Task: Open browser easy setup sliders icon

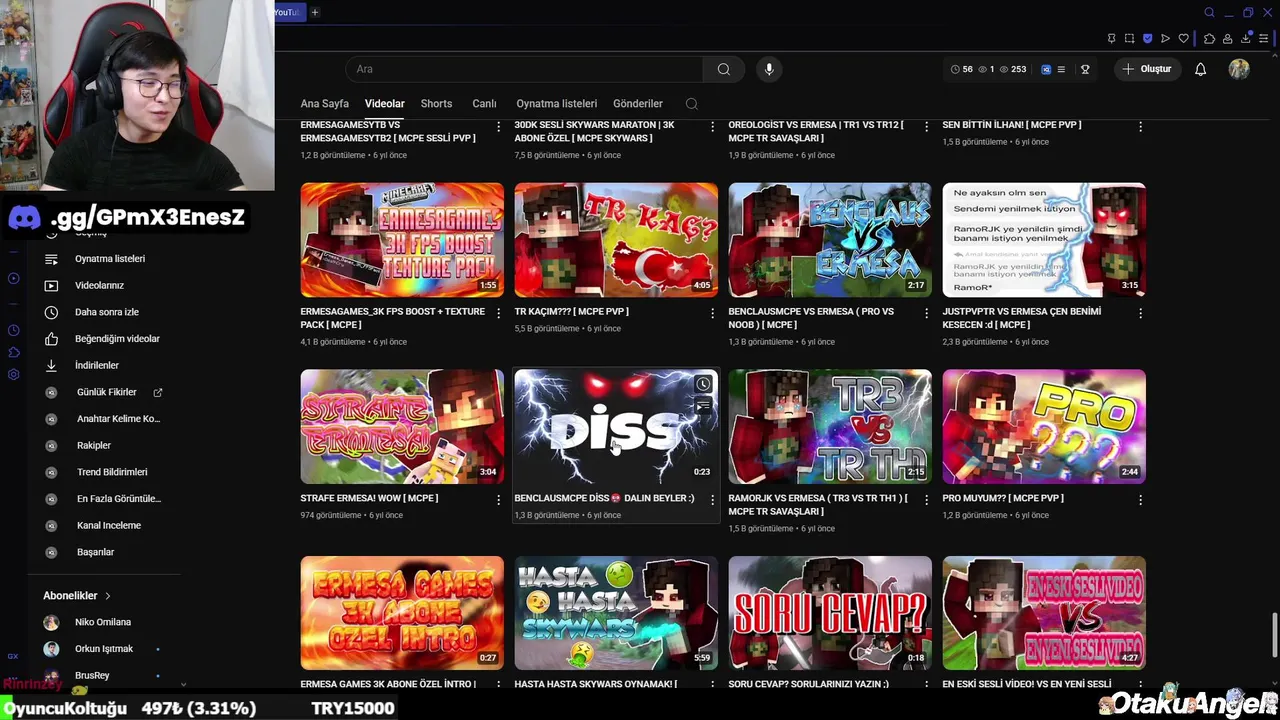Action: 1263,39
